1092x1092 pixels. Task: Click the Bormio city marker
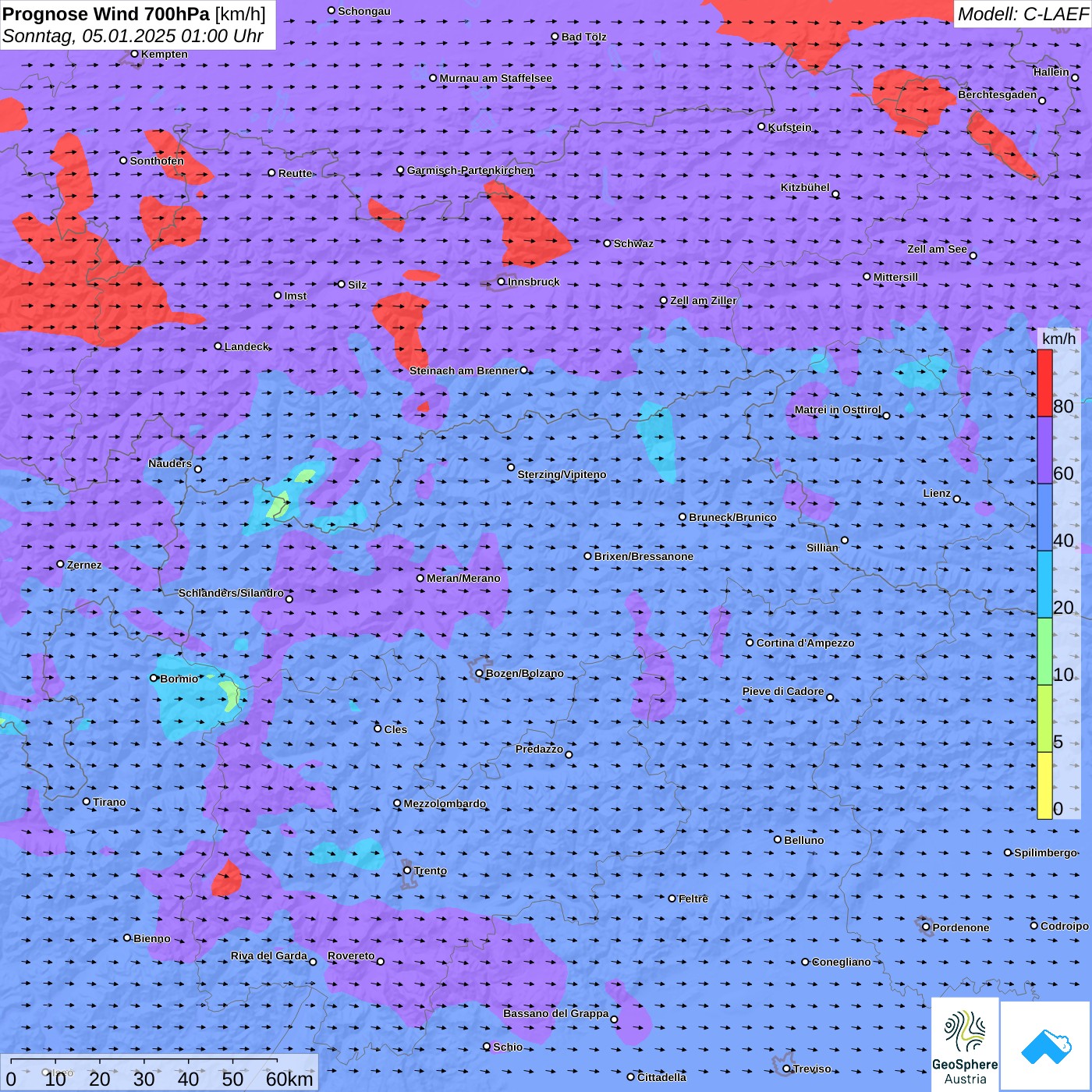click(x=154, y=678)
